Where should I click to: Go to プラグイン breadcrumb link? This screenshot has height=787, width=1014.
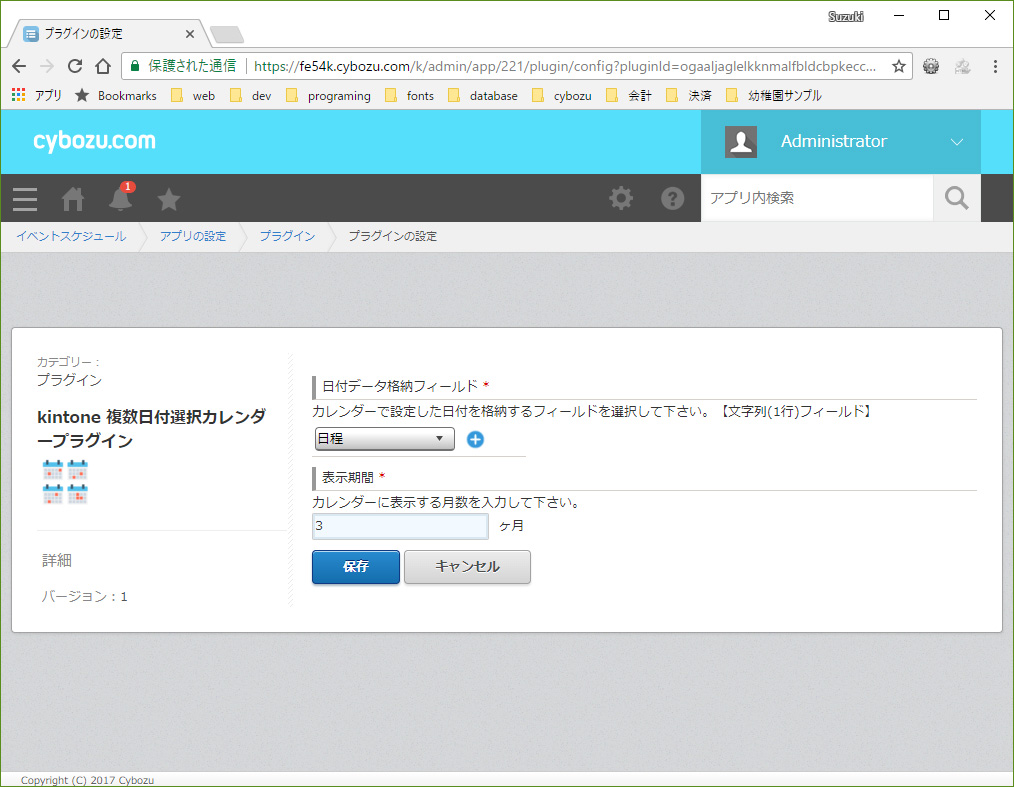click(287, 236)
